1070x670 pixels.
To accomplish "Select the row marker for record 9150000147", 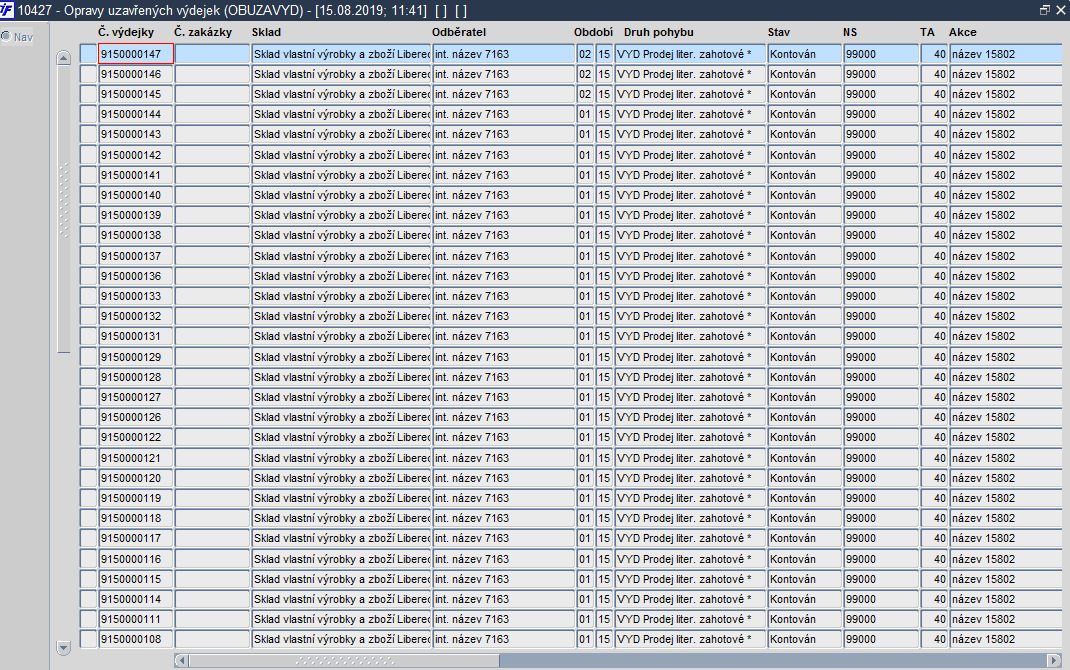I will pos(88,54).
